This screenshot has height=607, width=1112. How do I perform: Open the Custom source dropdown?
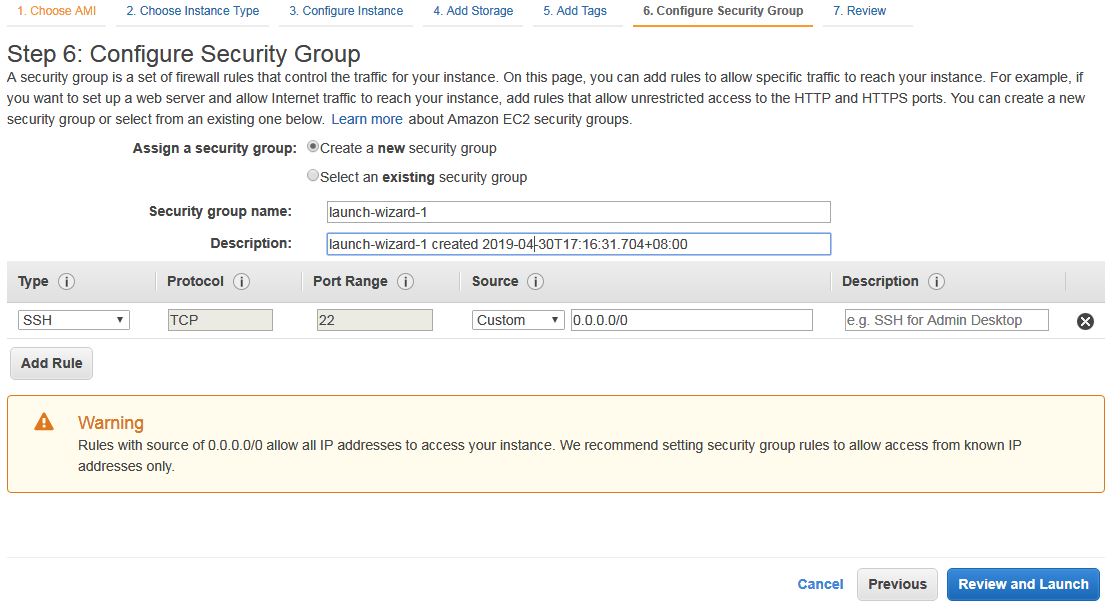pyautogui.click(x=518, y=320)
